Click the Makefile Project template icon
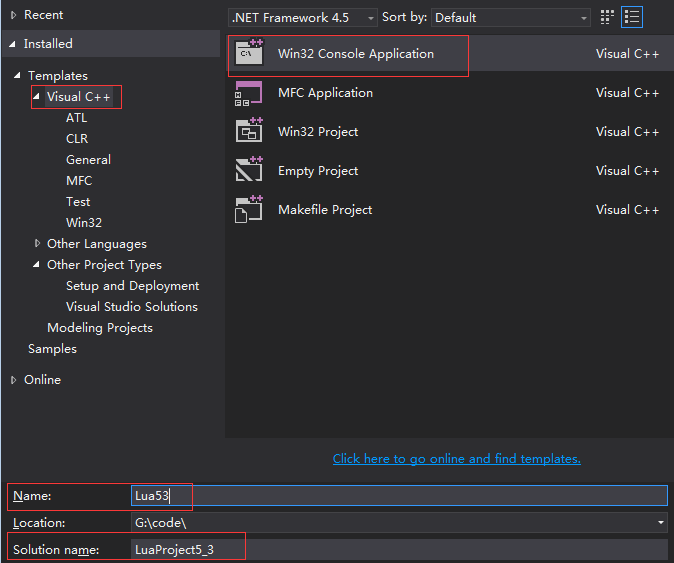Screen dimensions: 674x563 [248, 210]
